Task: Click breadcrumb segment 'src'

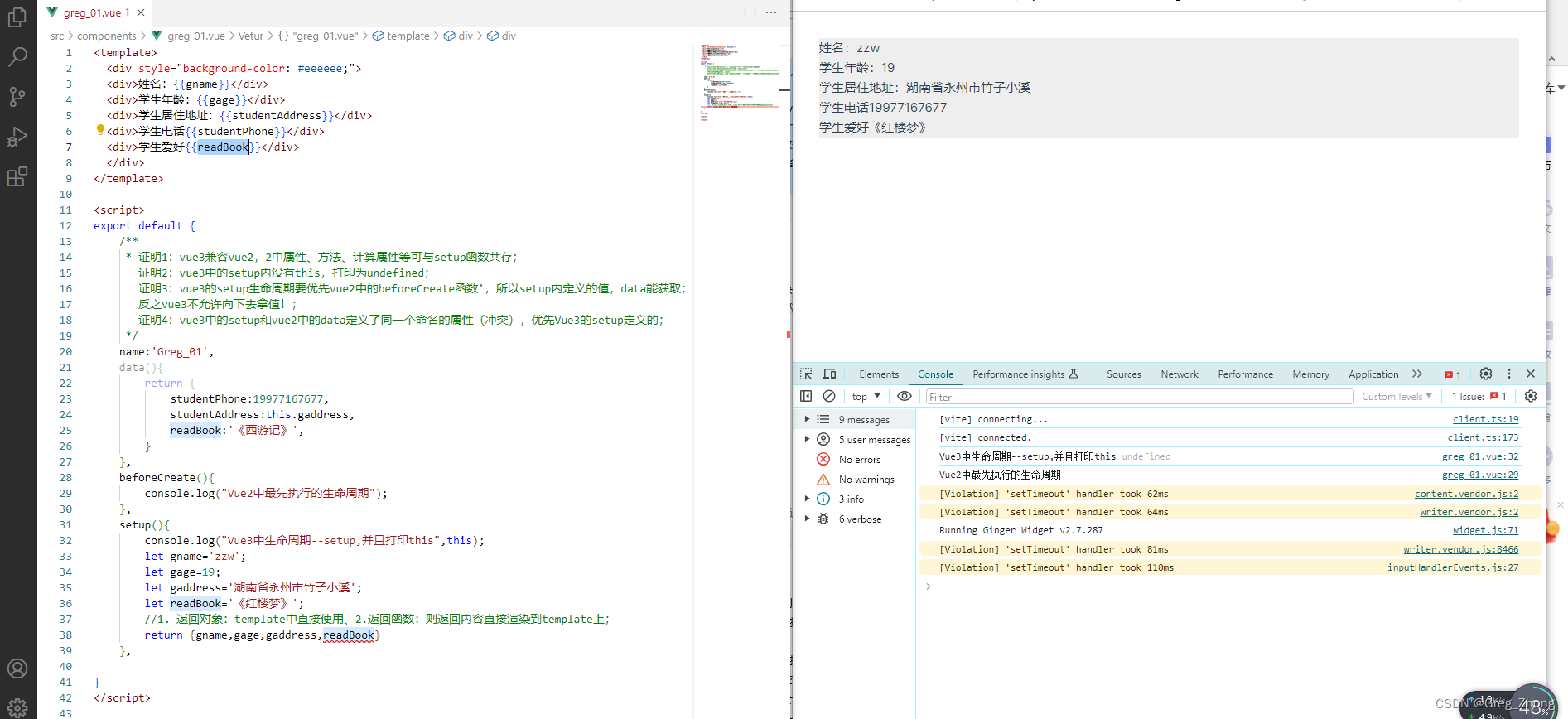Action: 57,36
